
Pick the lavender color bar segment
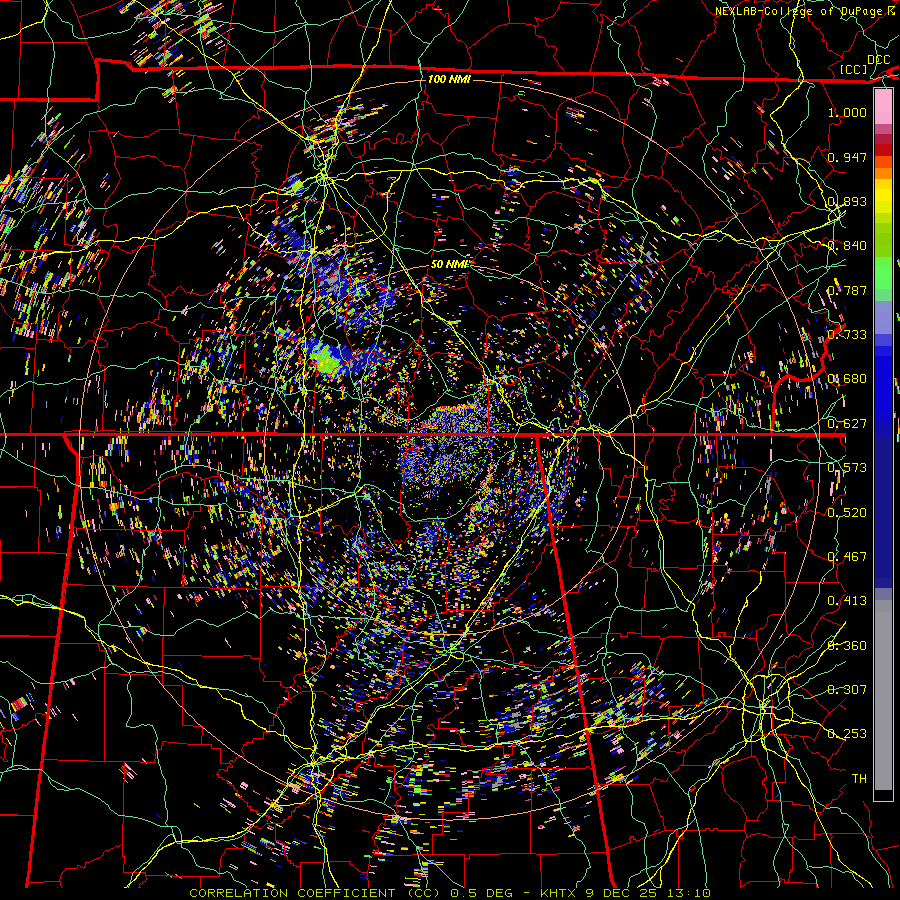883,317
